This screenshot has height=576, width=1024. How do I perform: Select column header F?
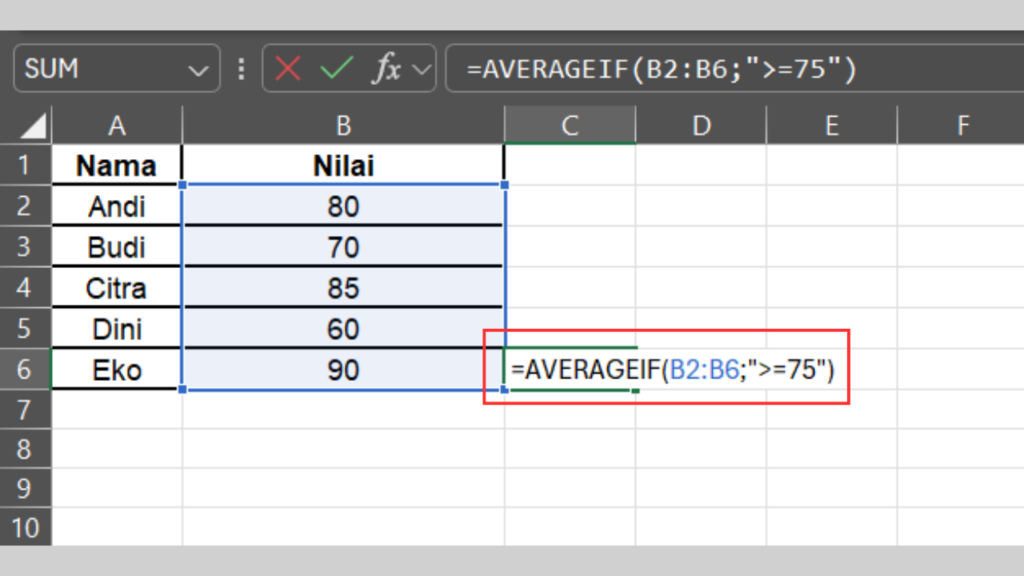pos(961,125)
